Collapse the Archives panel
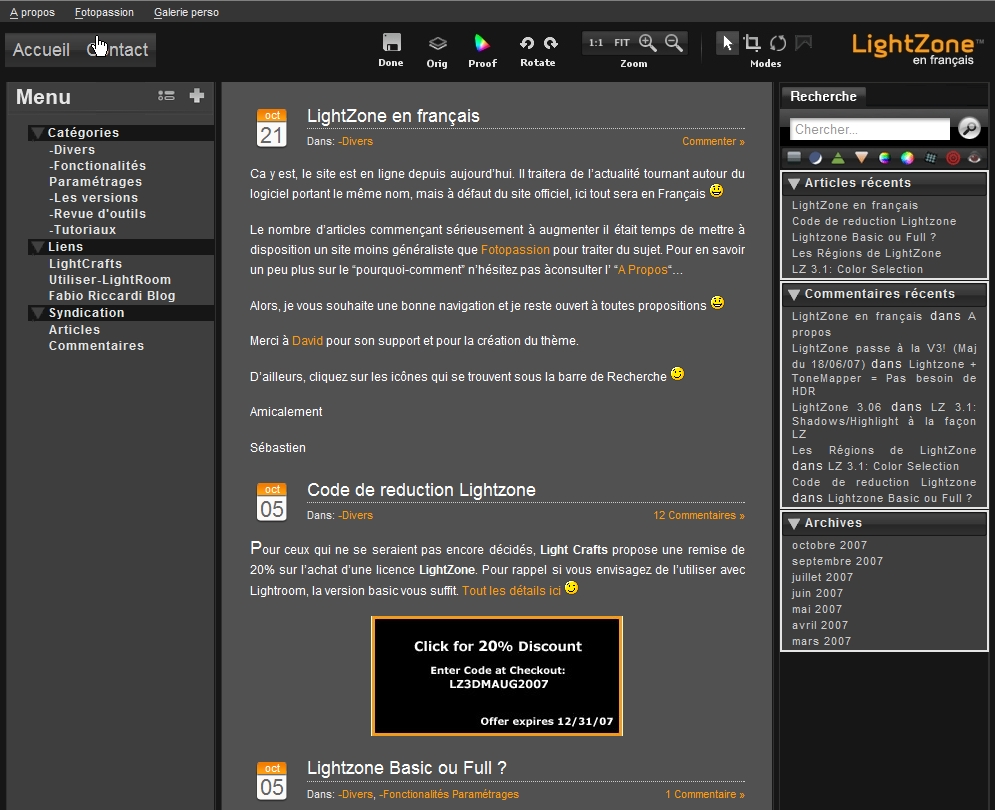The height and width of the screenshot is (810, 995). 793,524
